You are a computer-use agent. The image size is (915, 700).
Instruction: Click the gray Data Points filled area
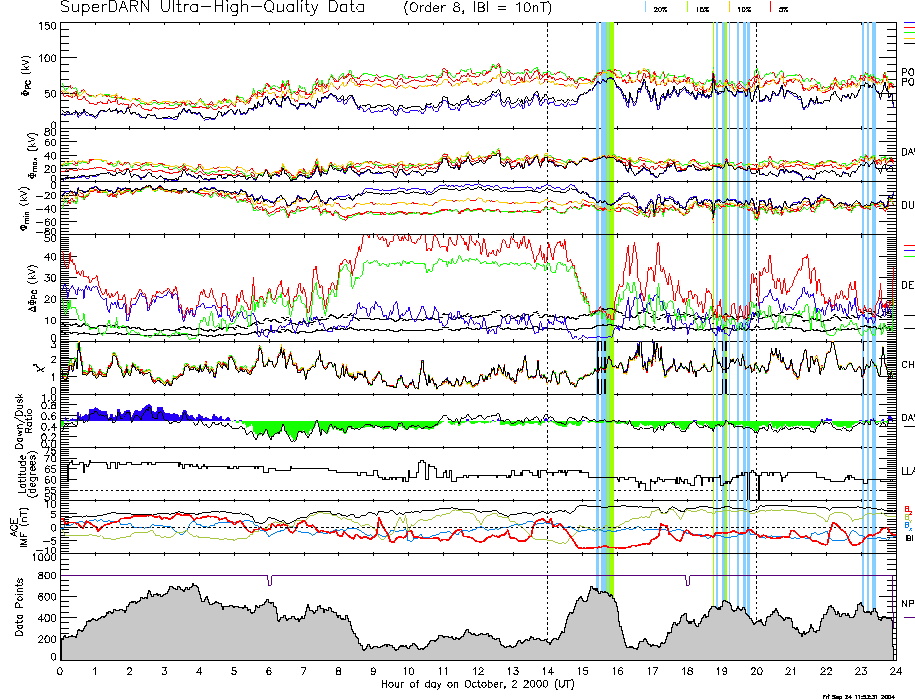point(200,630)
